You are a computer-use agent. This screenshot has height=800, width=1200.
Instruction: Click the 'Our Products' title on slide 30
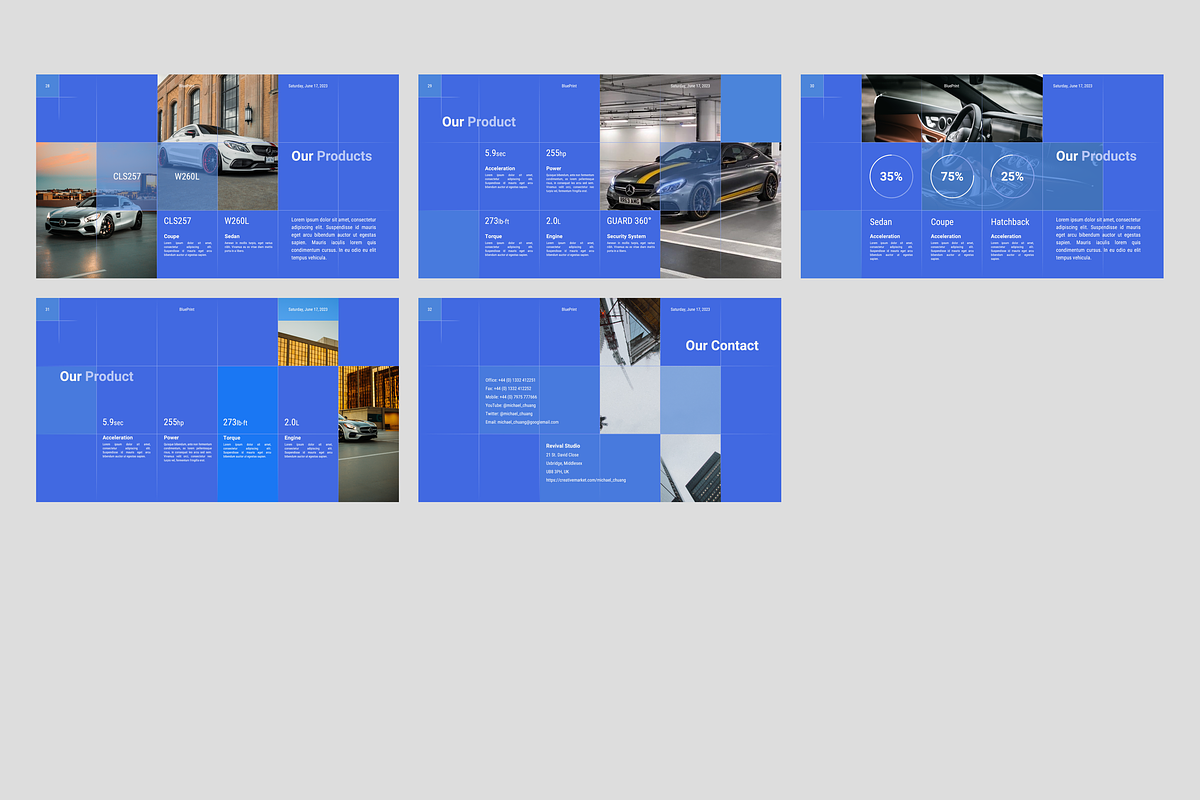coord(1096,156)
